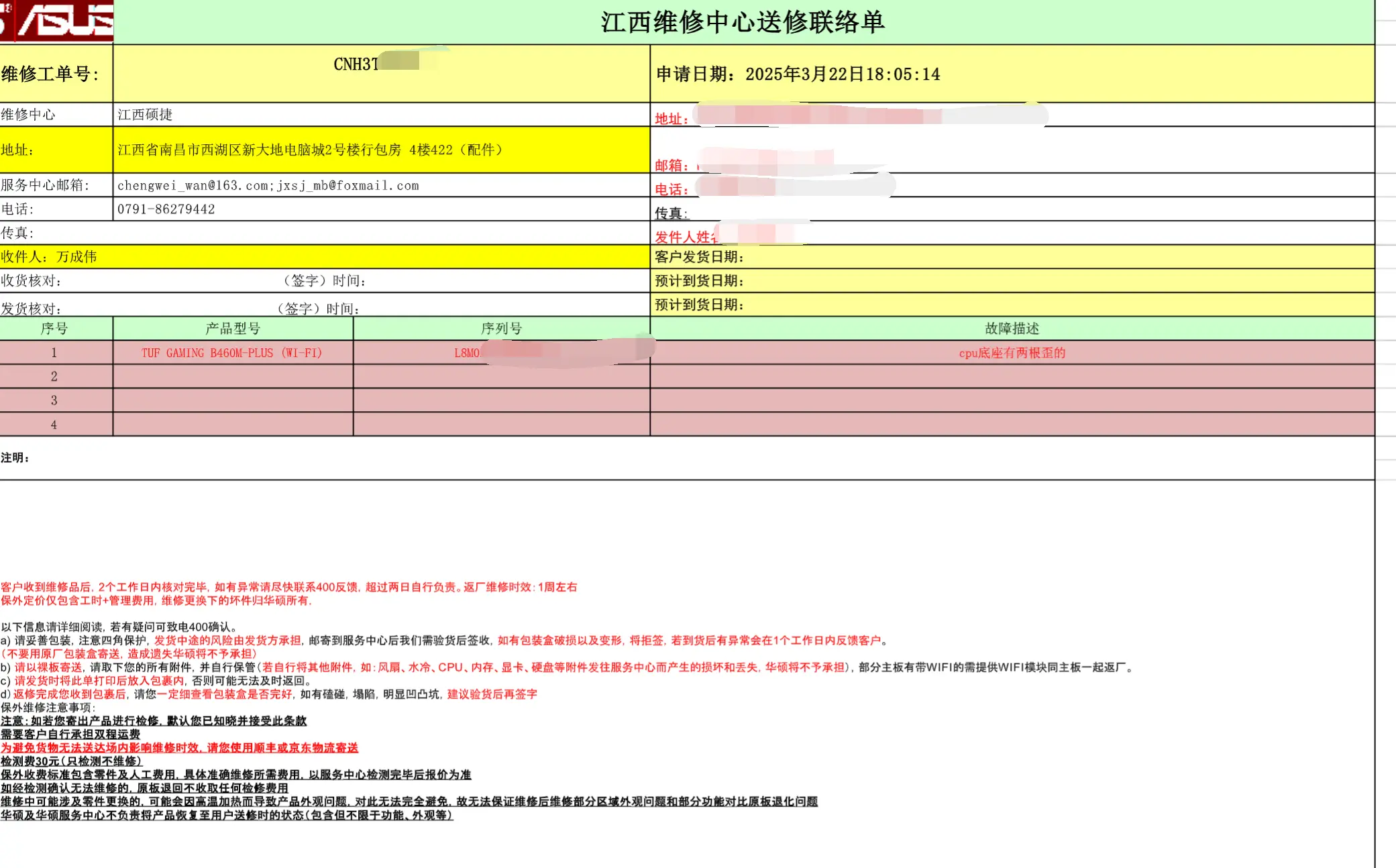Click the red 发件人姓名 label
Image resolution: width=1396 pixels, height=868 pixels.
coord(686,237)
